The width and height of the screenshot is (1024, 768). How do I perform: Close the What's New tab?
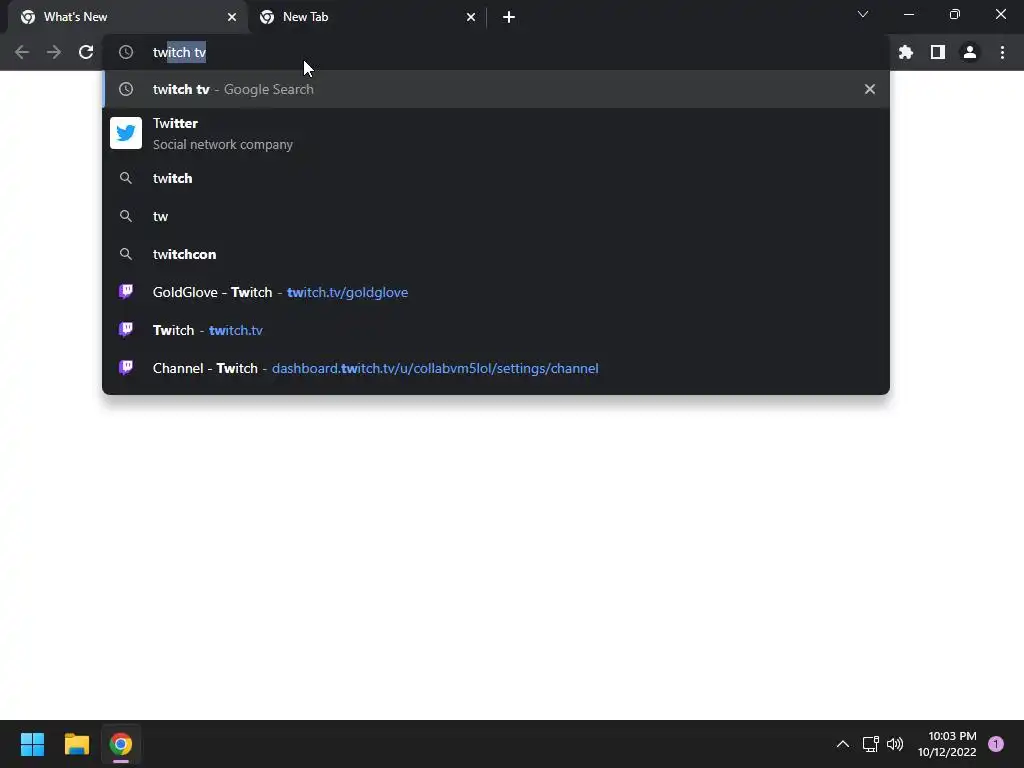(x=232, y=17)
